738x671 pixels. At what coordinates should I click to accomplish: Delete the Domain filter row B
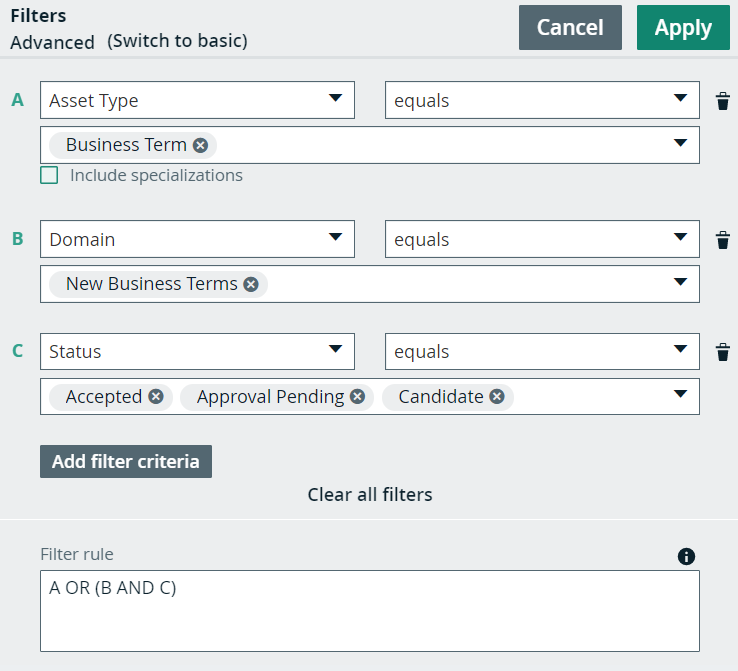click(722, 240)
